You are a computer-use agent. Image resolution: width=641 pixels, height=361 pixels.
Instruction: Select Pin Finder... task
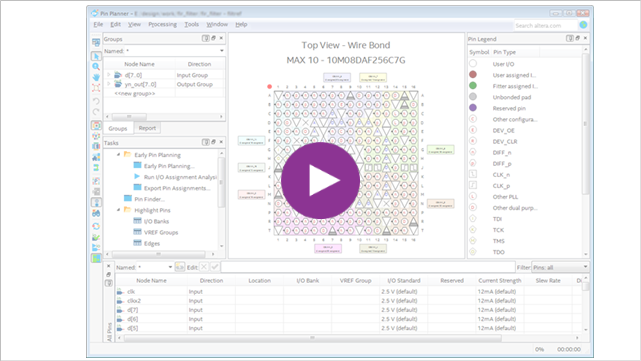tap(149, 199)
